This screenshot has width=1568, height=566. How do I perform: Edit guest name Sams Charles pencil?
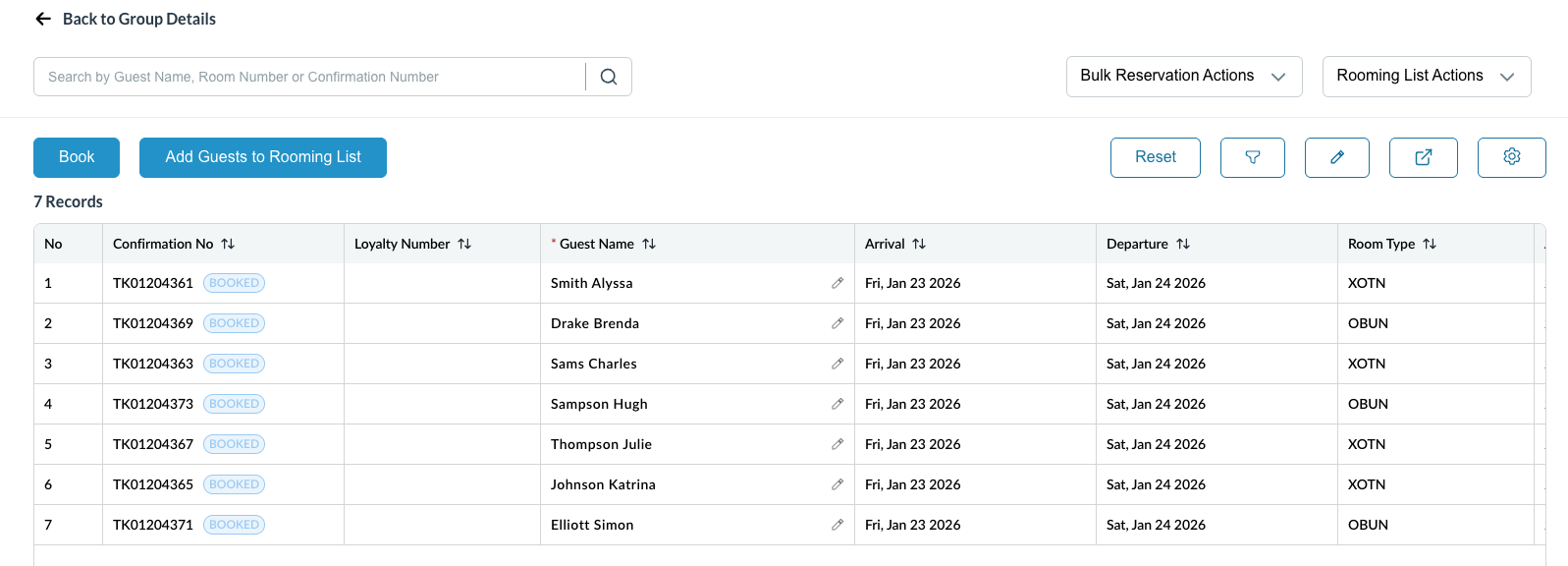coord(838,364)
